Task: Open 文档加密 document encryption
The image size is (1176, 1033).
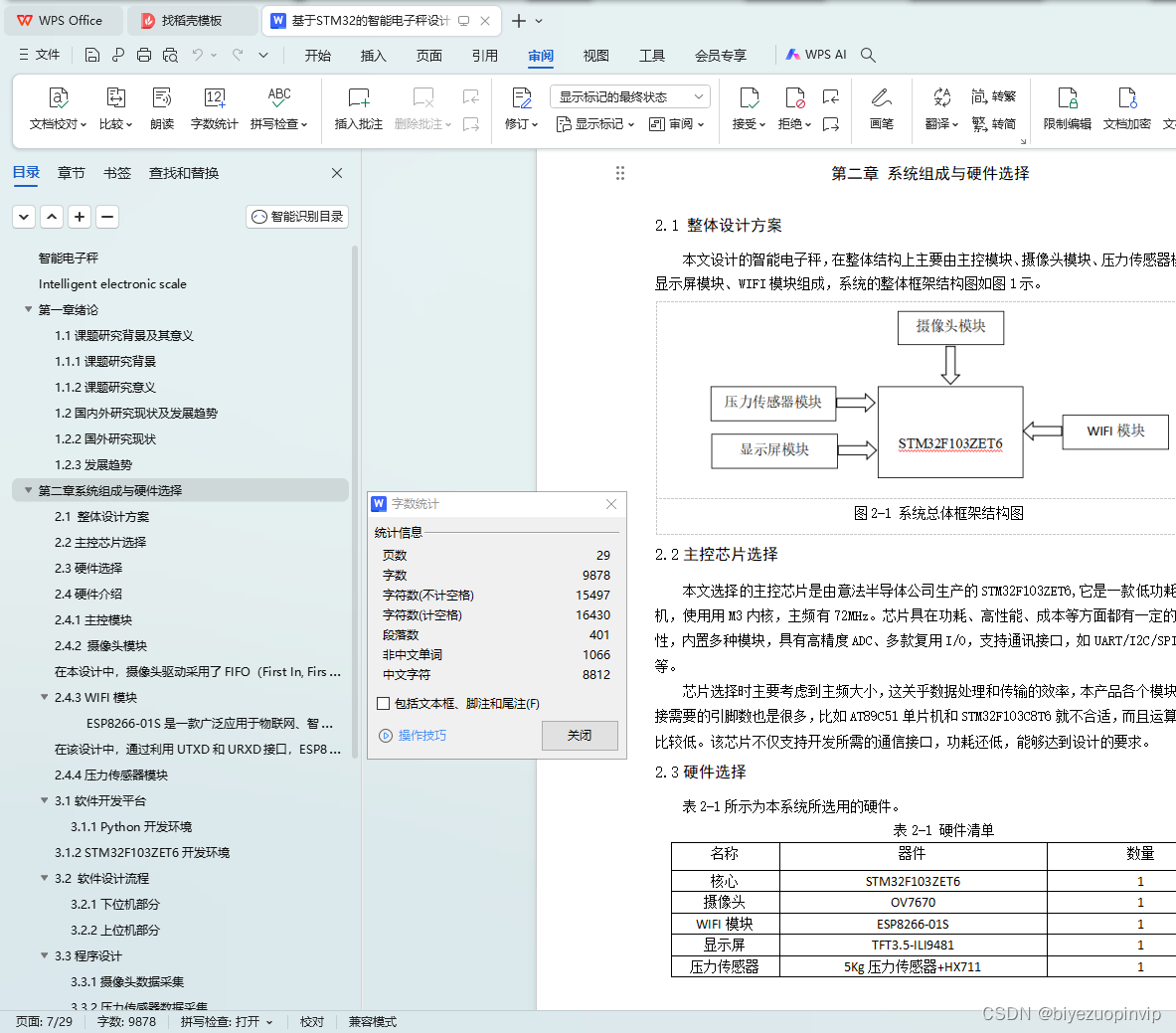Action: click(1126, 108)
